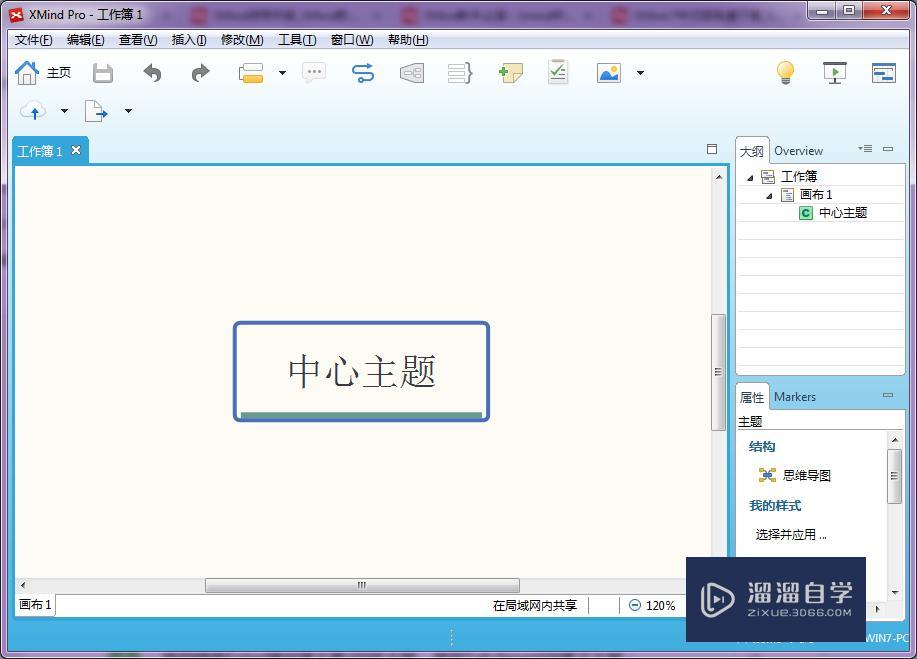
Task: Click canvas scroll left arrow
Action: [23, 585]
